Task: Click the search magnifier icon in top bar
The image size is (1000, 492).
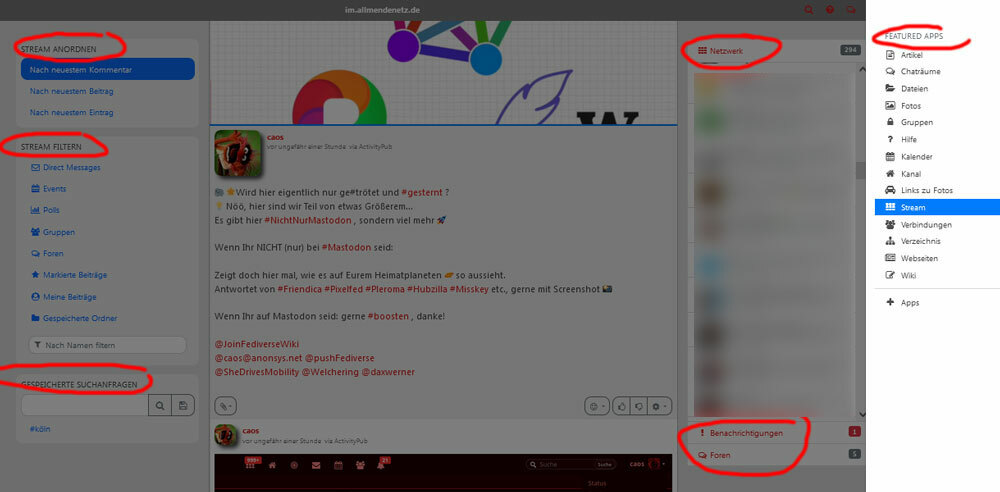Action: [809, 10]
